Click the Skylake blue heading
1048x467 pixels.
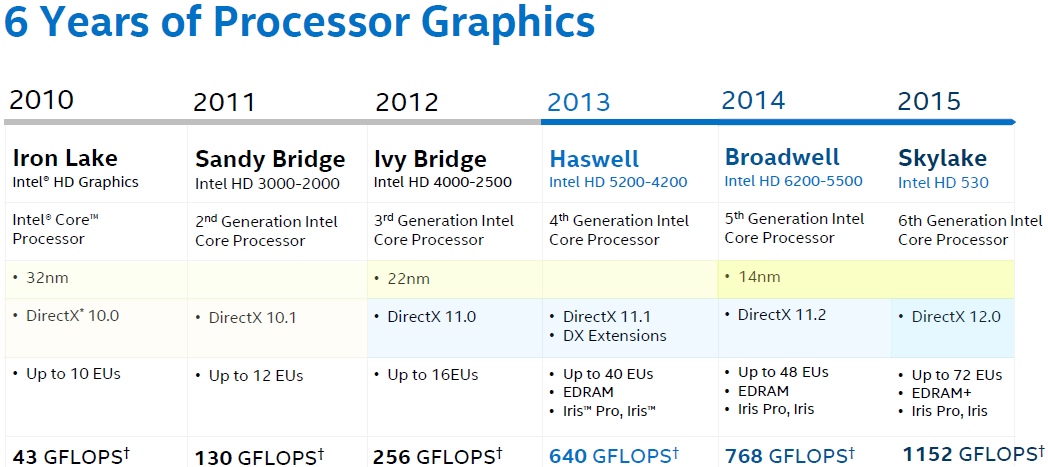coord(942,158)
